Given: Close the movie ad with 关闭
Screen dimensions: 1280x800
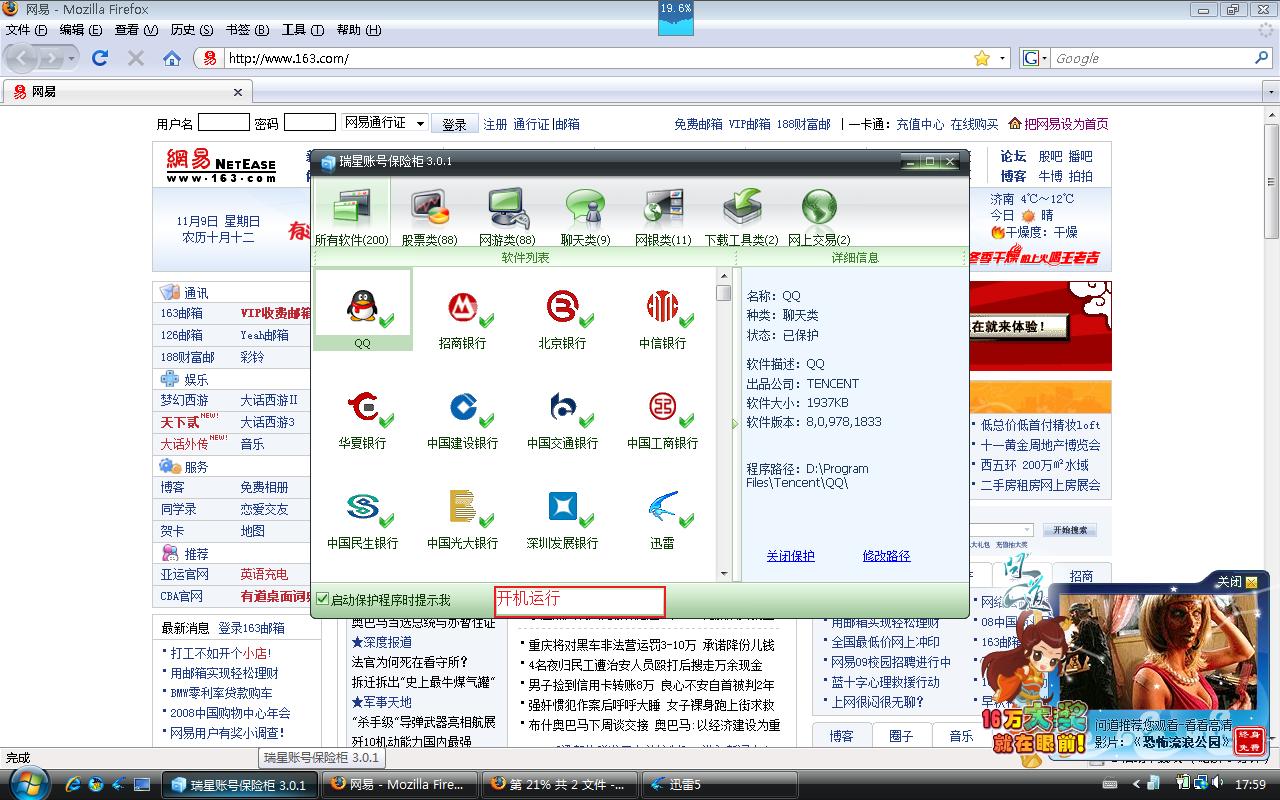Looking at the screenshot, I should pos(1236,581).
